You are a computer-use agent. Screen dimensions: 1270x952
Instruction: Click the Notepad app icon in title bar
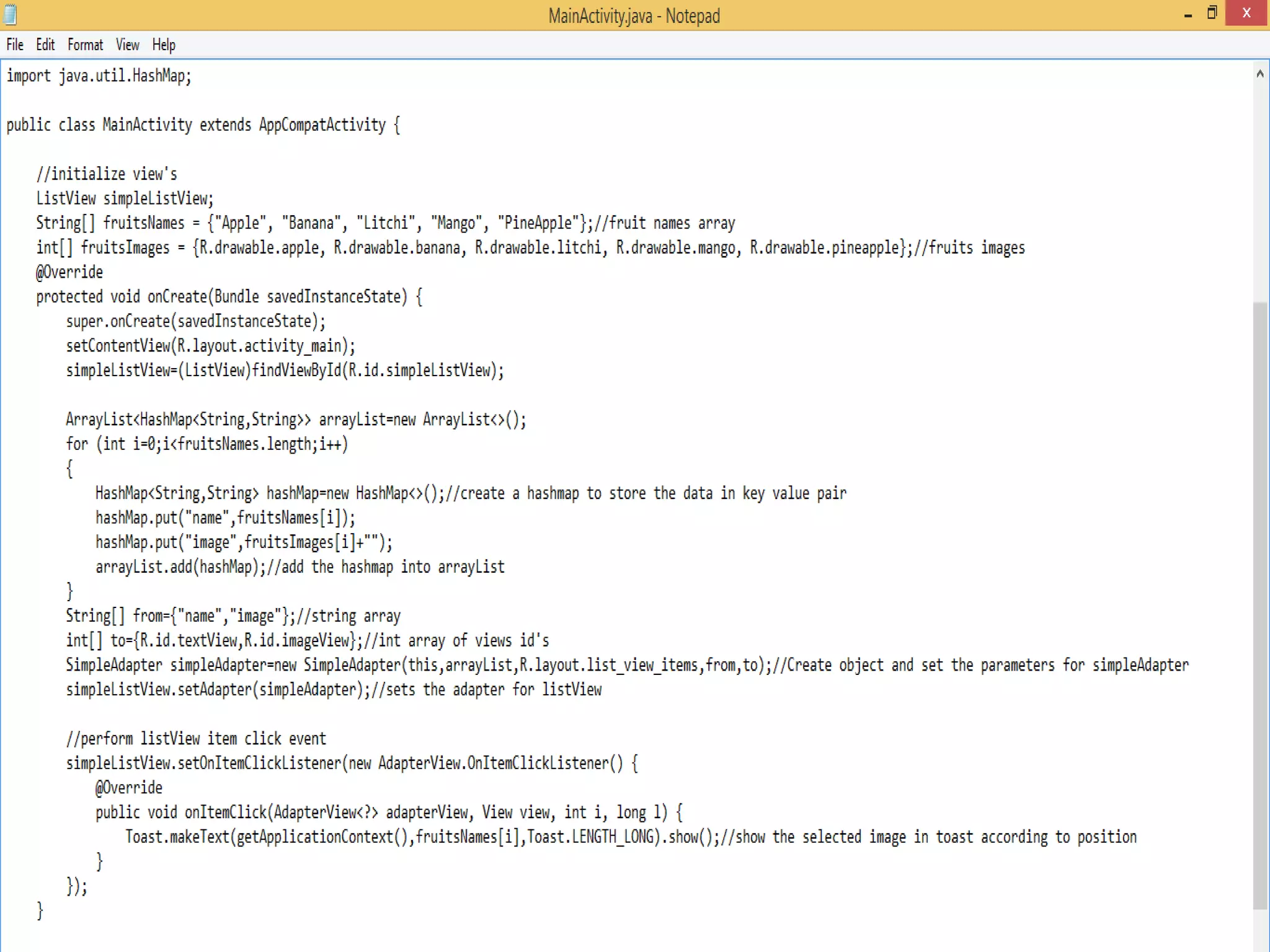[10, 14]
